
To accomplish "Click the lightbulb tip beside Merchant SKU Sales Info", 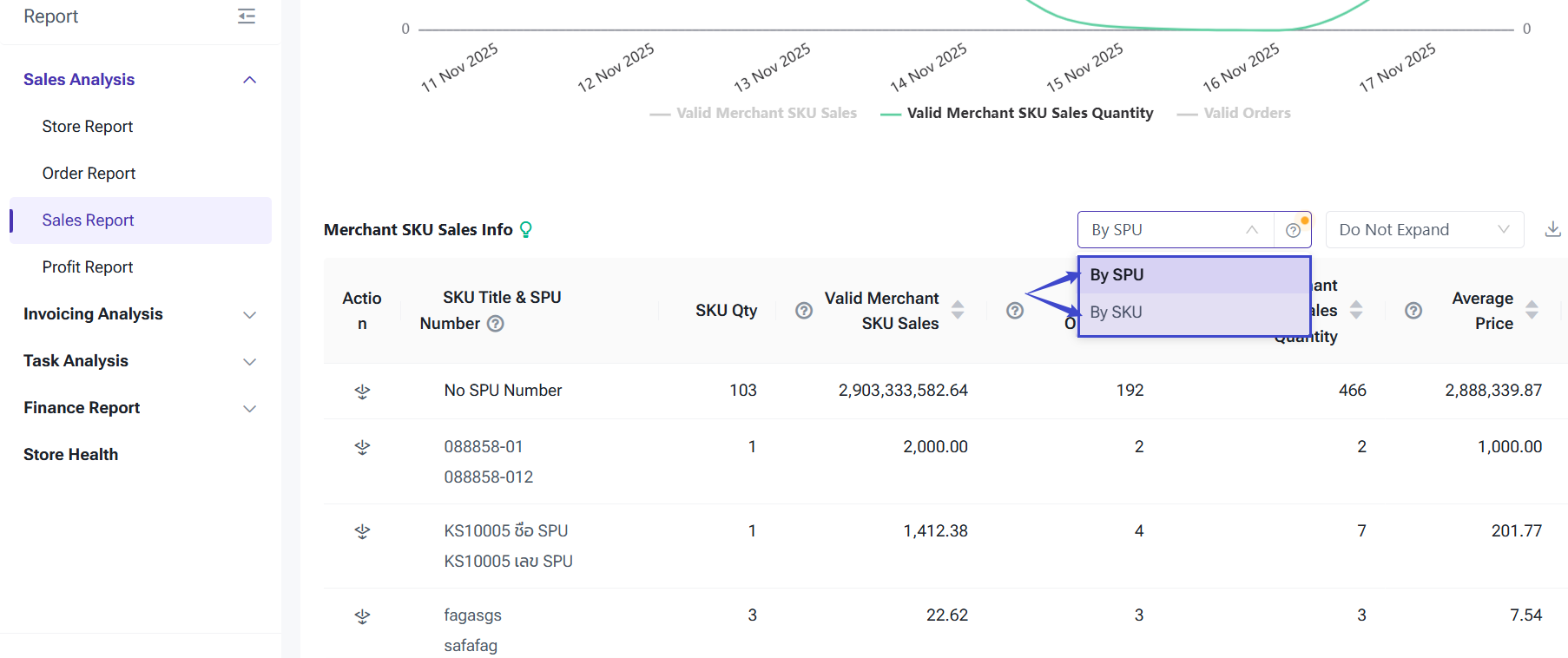I will (525, 229).
